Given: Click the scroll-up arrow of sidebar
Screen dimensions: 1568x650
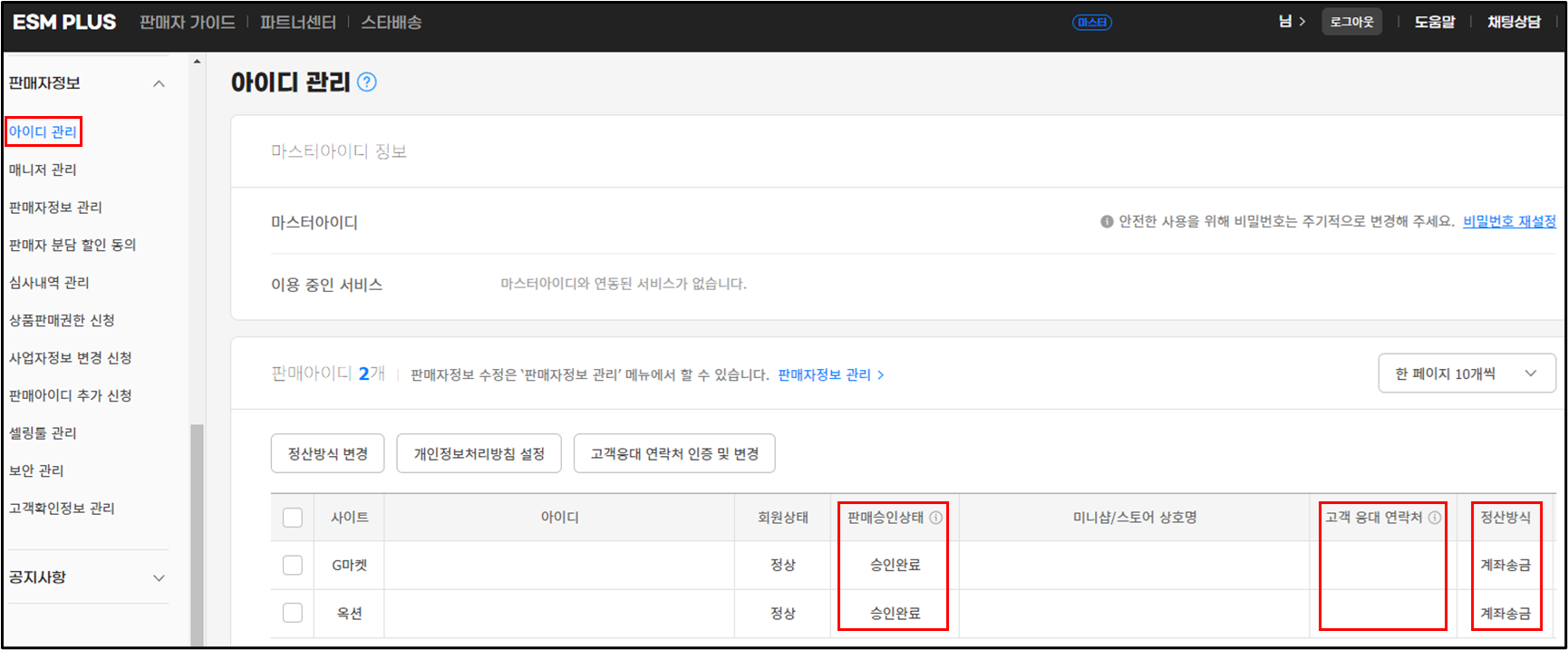Looking at the screenshot, I should click(x=197, y=62).
